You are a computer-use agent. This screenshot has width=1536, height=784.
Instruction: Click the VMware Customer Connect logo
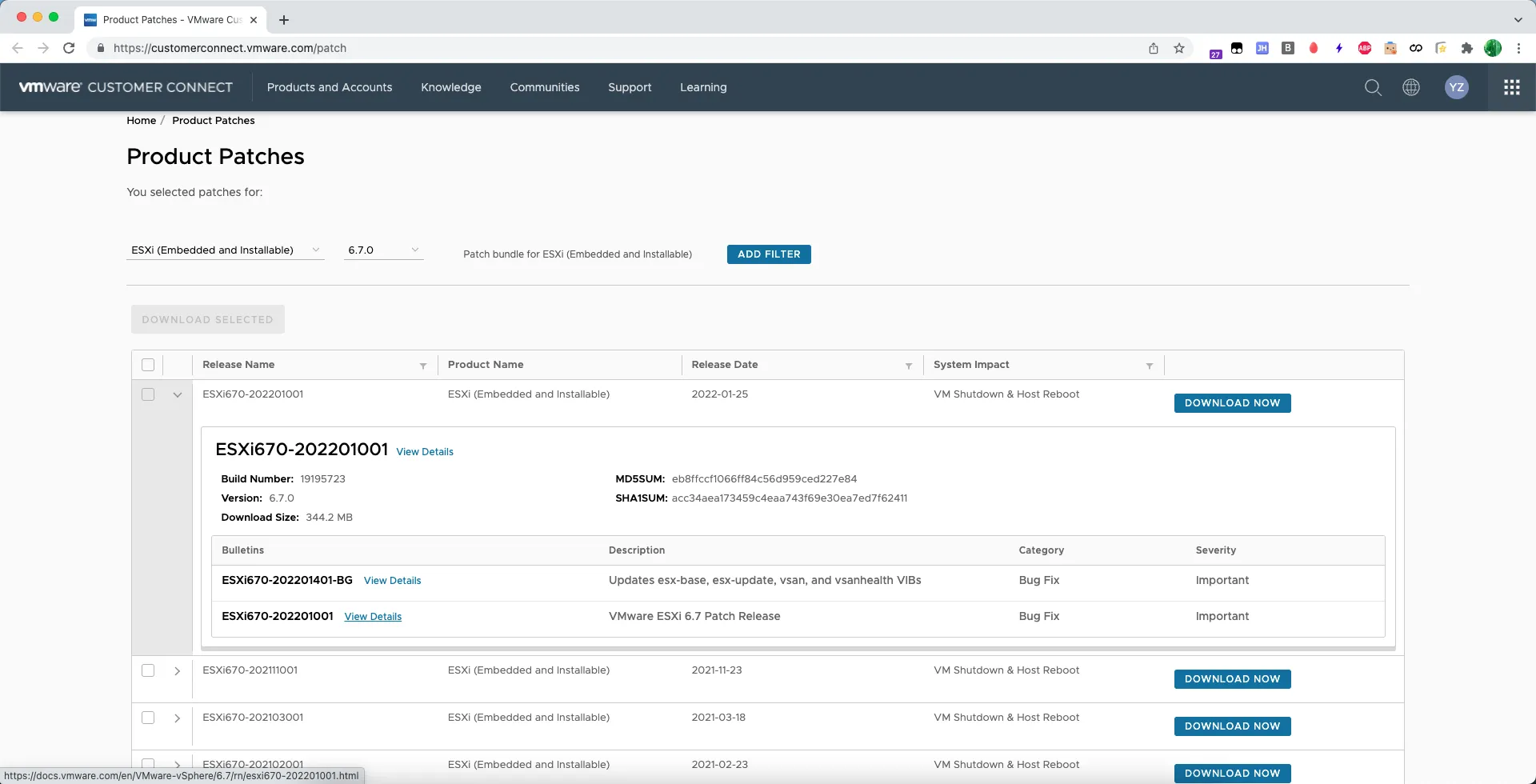(x=126, y=87)
